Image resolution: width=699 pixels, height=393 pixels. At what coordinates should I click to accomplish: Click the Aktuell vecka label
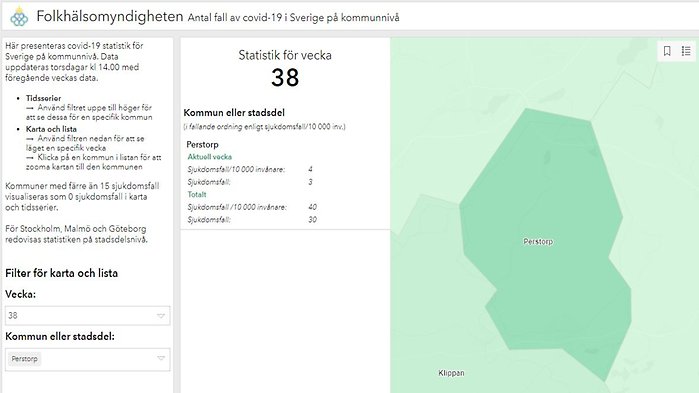210,157
